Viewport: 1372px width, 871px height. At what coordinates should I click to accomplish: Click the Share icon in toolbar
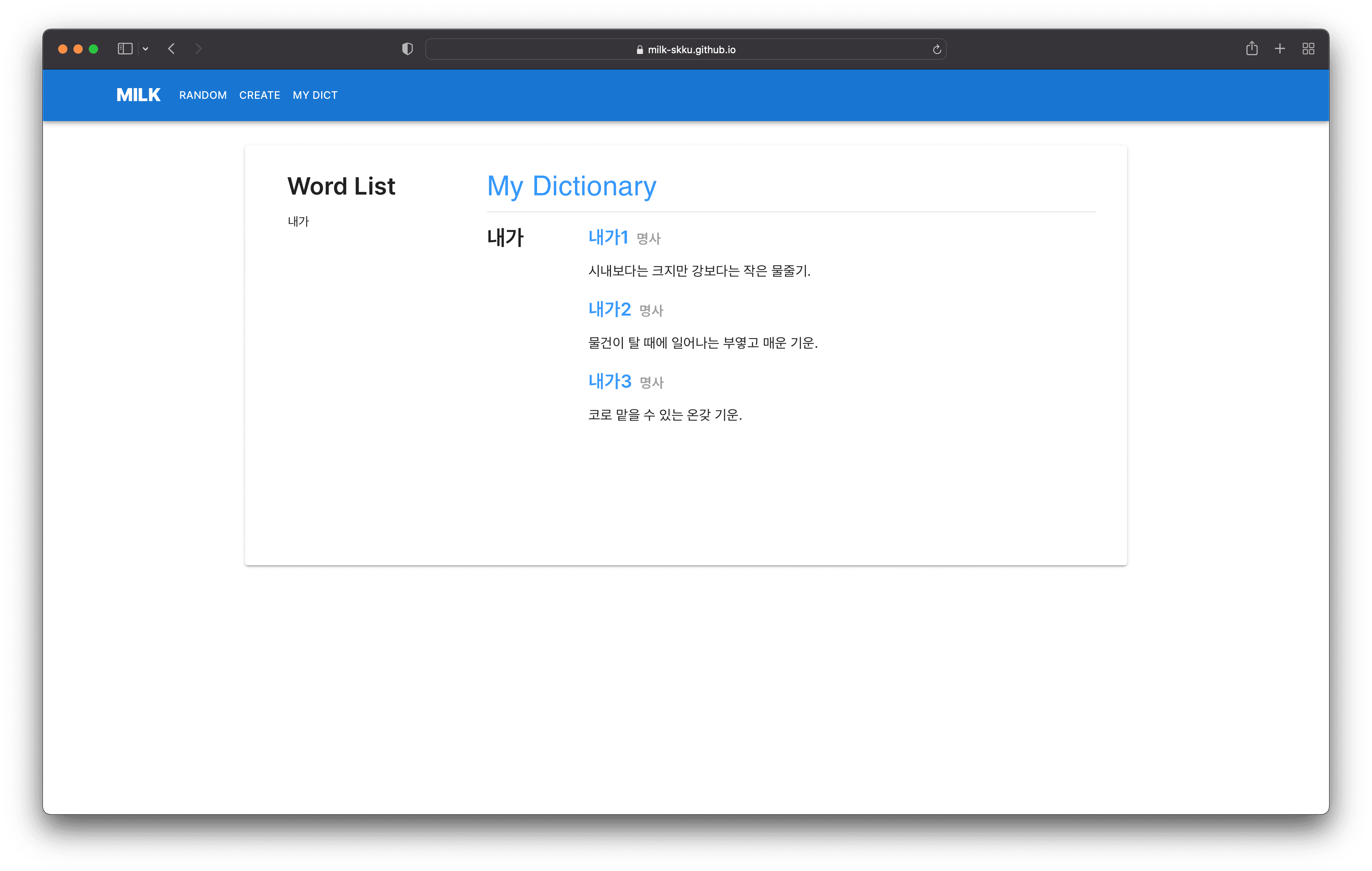(x=1251, y=49)
